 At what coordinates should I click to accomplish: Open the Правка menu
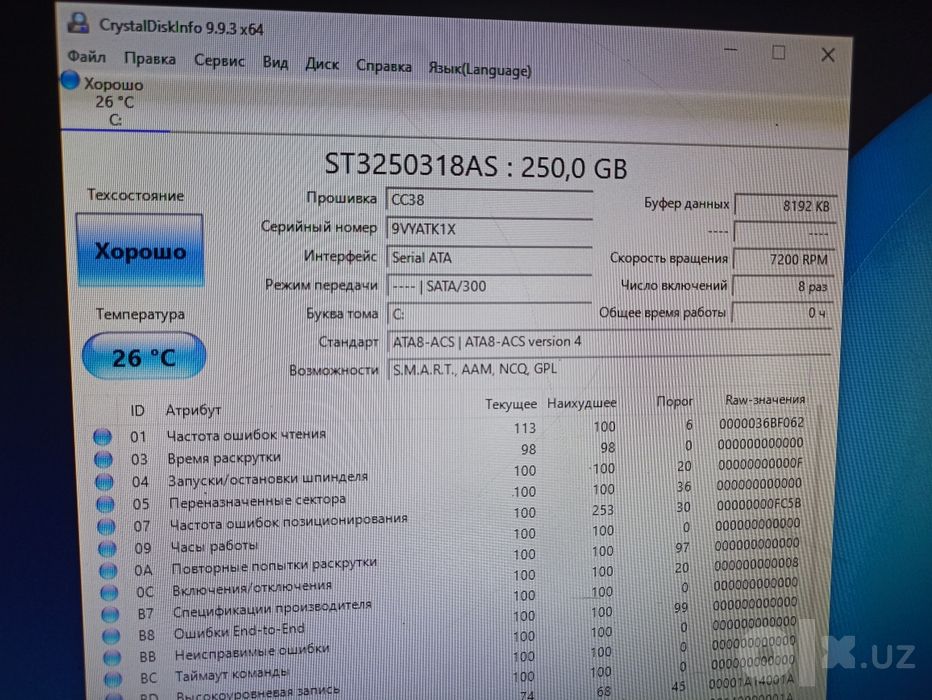tap(150, 59)
